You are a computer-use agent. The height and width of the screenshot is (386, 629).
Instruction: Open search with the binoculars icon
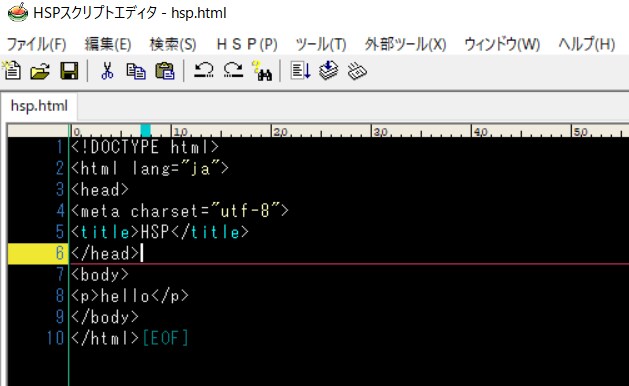tap(262, 71)
